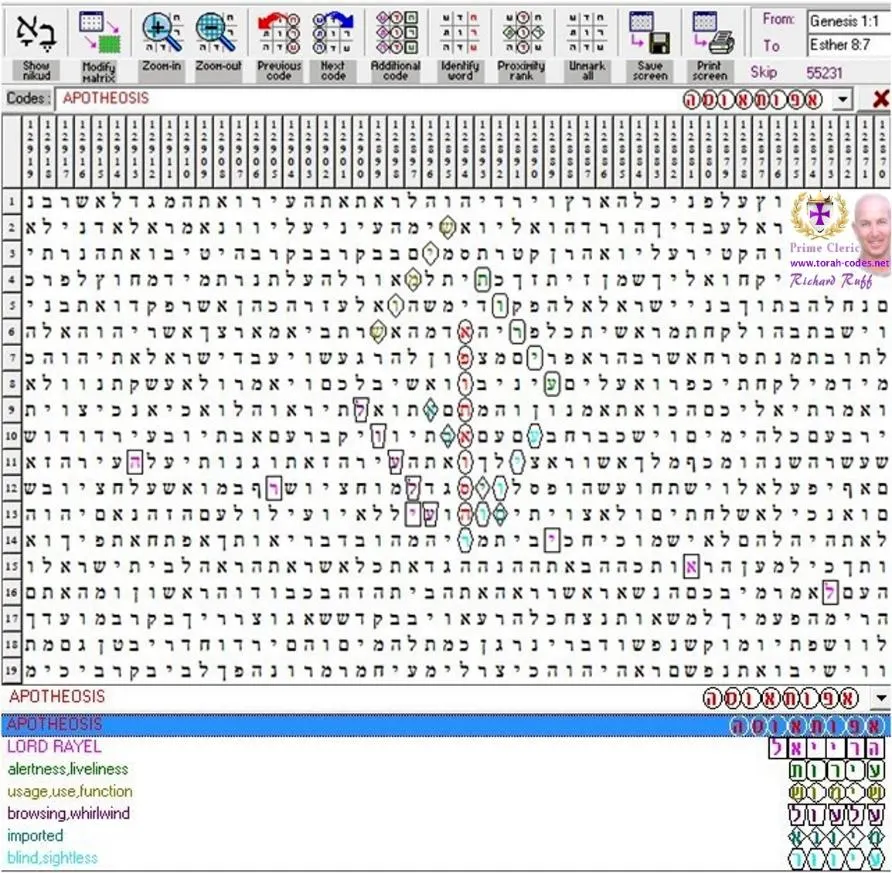The height and width of the screenshot is (873, 892).
Task: Open the www.torah-codes.net link
Action: (x=839, y=263)
